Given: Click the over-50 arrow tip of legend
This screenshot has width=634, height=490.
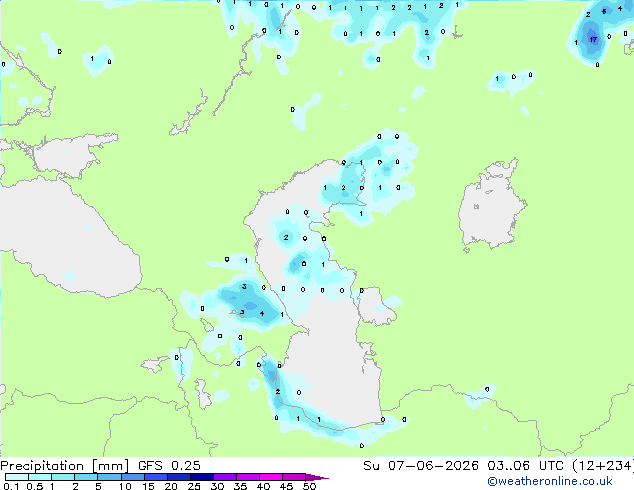Looking at the screenshot, I should pyautogui.click(x=317, y=477).
